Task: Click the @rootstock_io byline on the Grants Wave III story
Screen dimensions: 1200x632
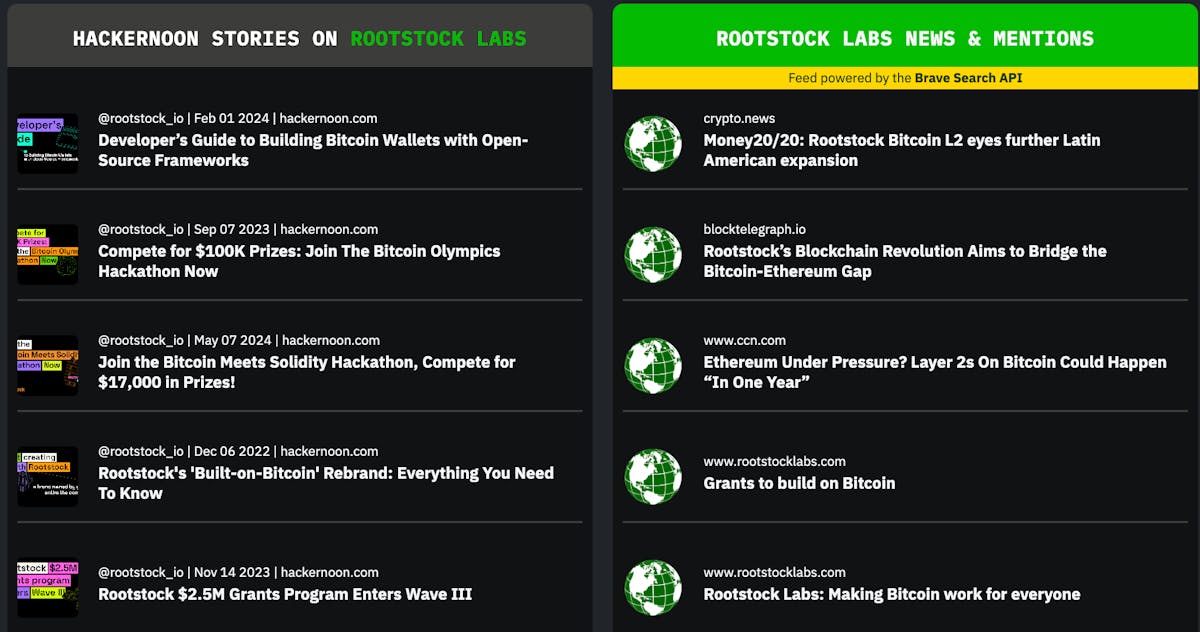Action: 140,572
